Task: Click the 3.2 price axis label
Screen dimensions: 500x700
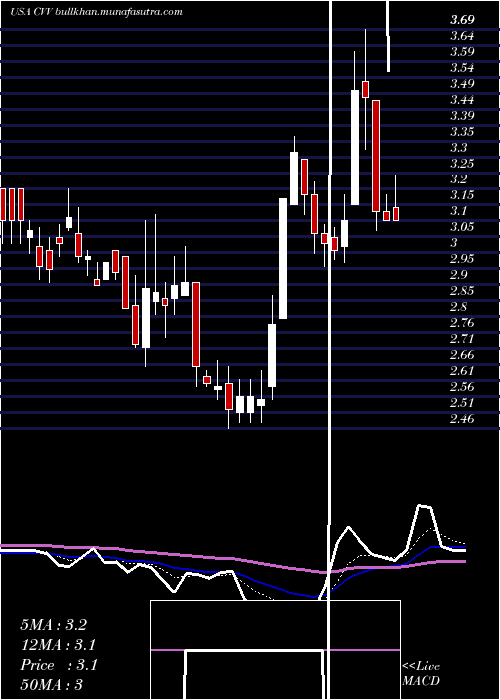Action: pos(459,179)
